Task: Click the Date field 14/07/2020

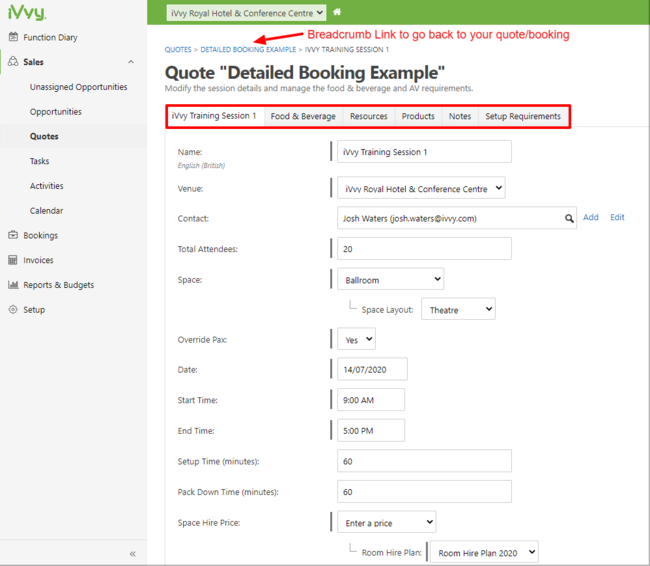Action: [x=372, y=369]
